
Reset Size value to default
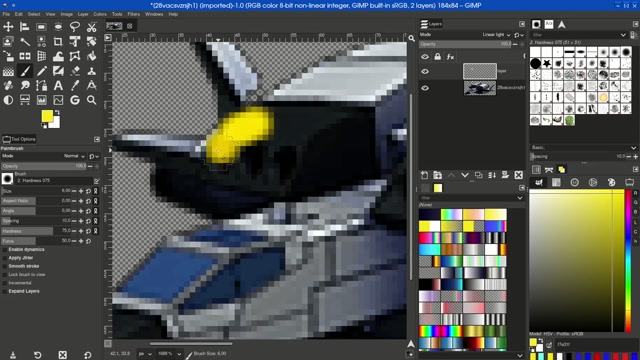coord(88,191)
